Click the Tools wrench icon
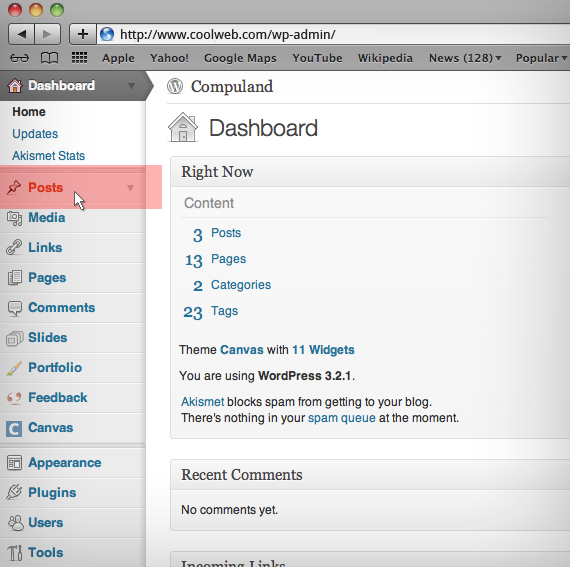Screen dimensions: 570x567 tap(15, 553)
